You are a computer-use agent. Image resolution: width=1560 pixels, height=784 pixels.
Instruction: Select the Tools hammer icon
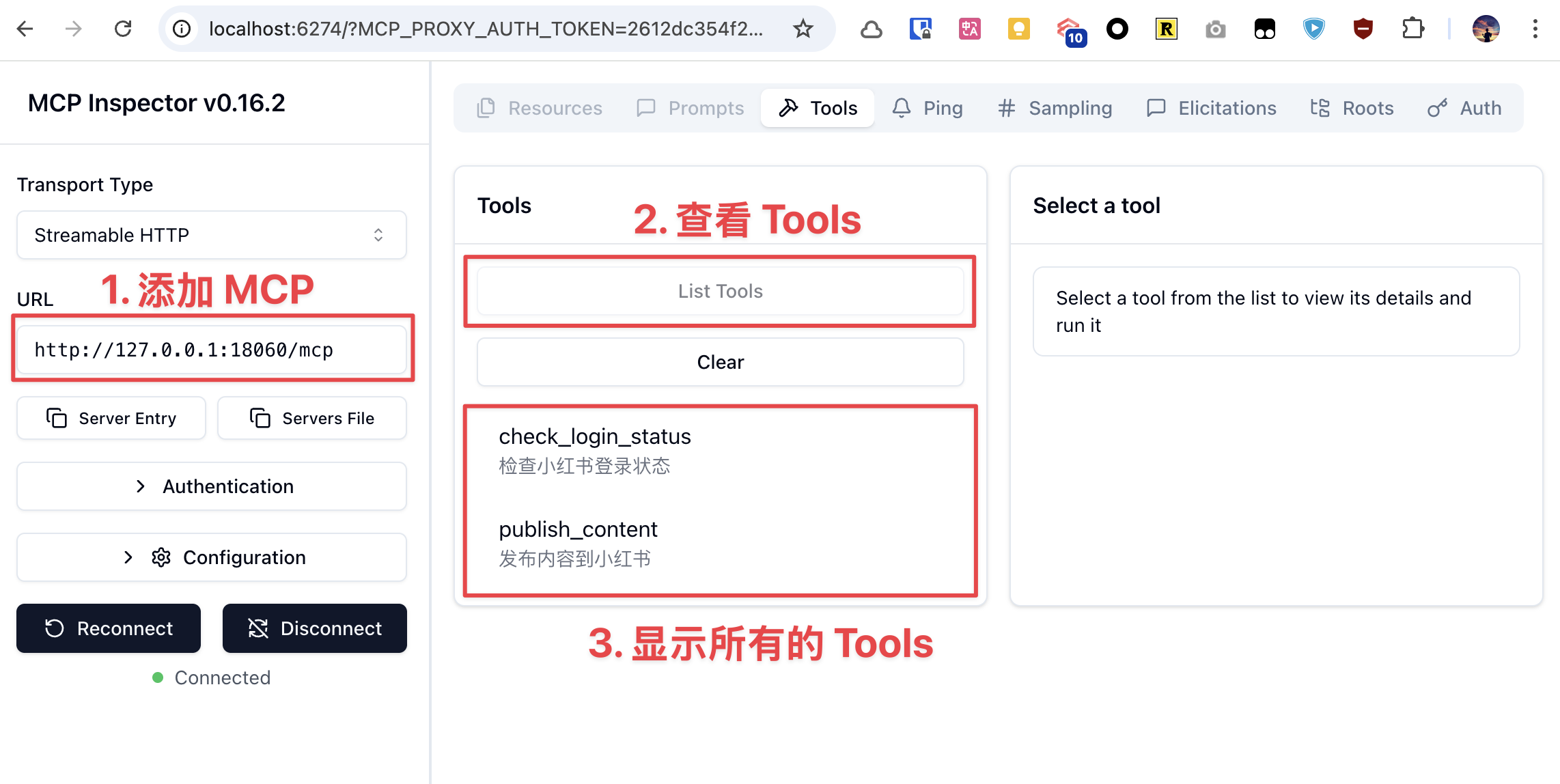(x=790, y=107)
